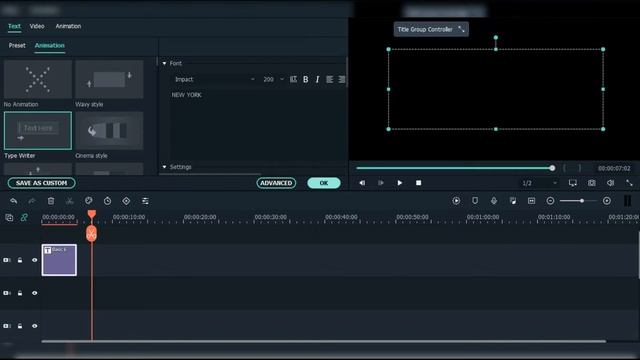Toggle visibility of the middle track

coord(34,293)
